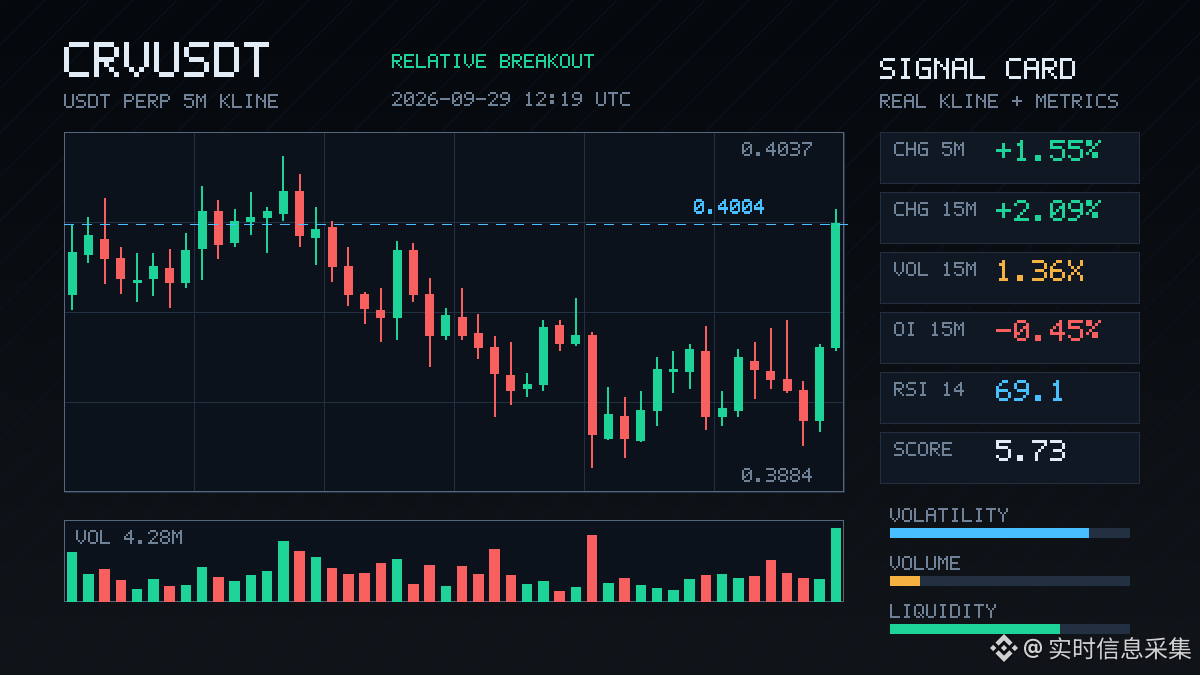Select the VOL 15M 1.36X card
This screenshot has width=1200, height=675.
(x=1009, y=278)
